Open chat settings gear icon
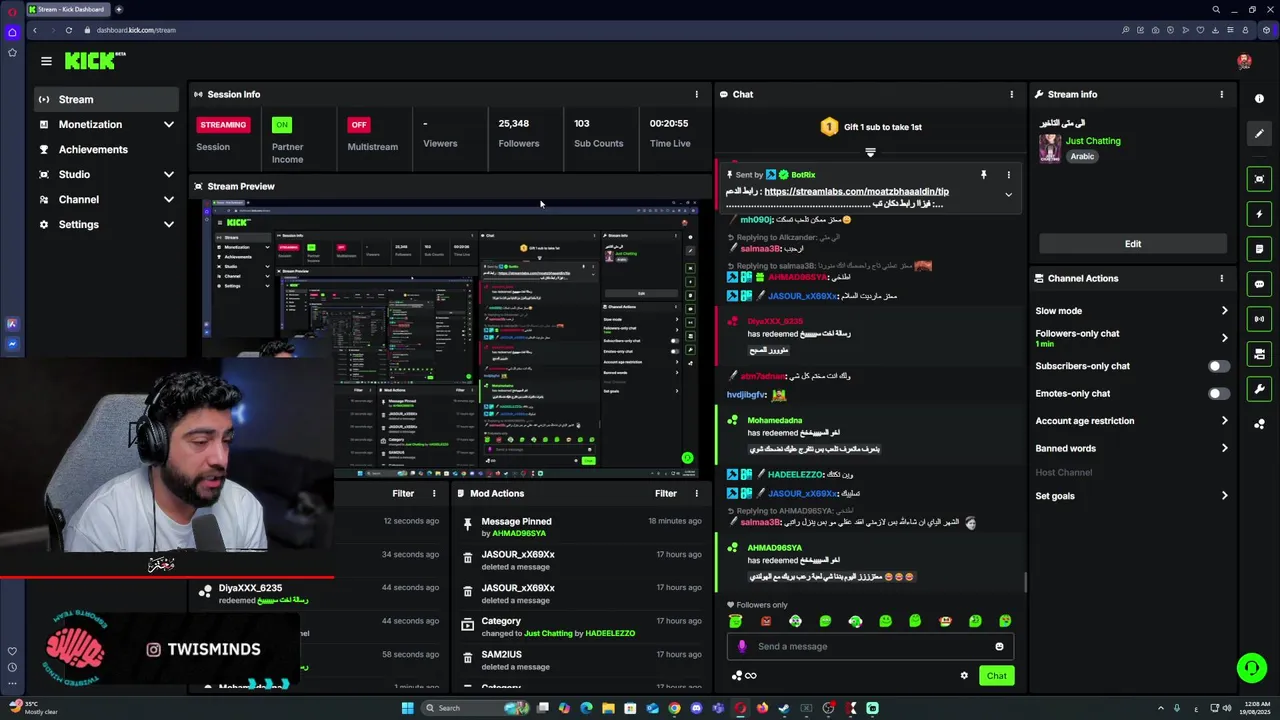 964,676
